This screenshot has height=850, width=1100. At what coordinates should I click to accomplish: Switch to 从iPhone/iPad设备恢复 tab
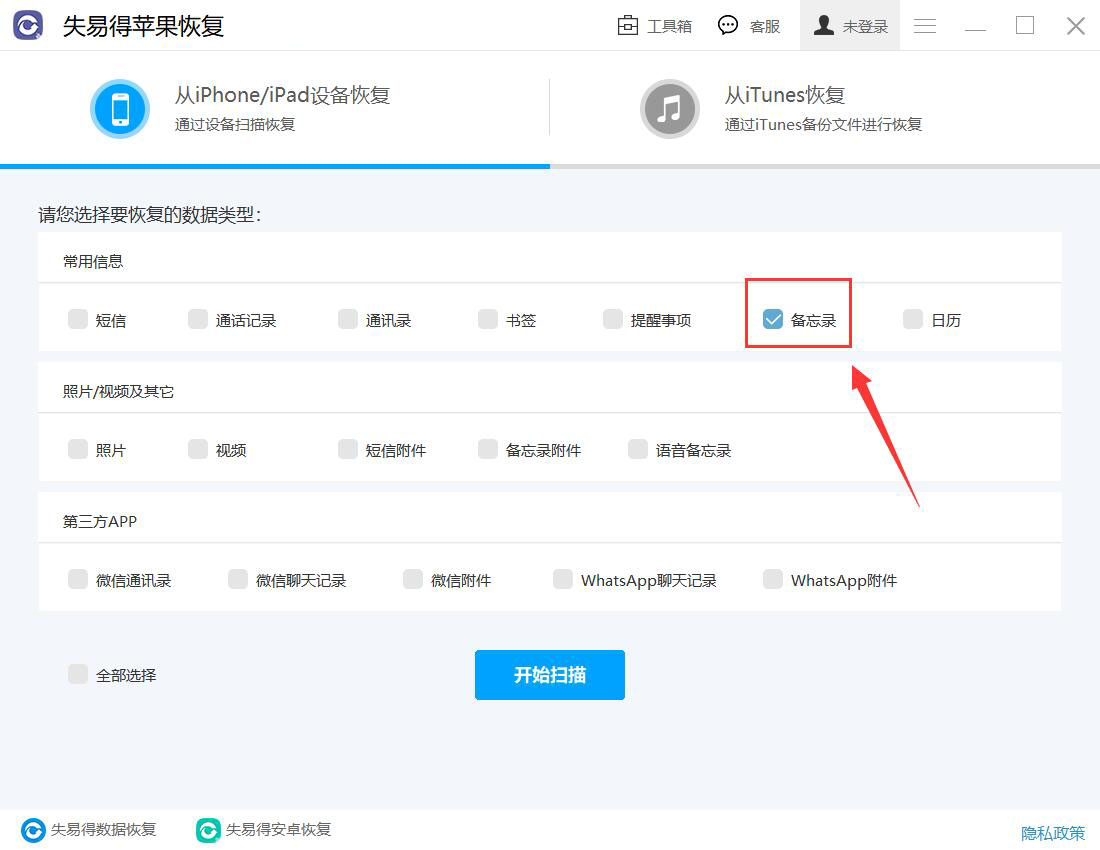click(275, 109)
